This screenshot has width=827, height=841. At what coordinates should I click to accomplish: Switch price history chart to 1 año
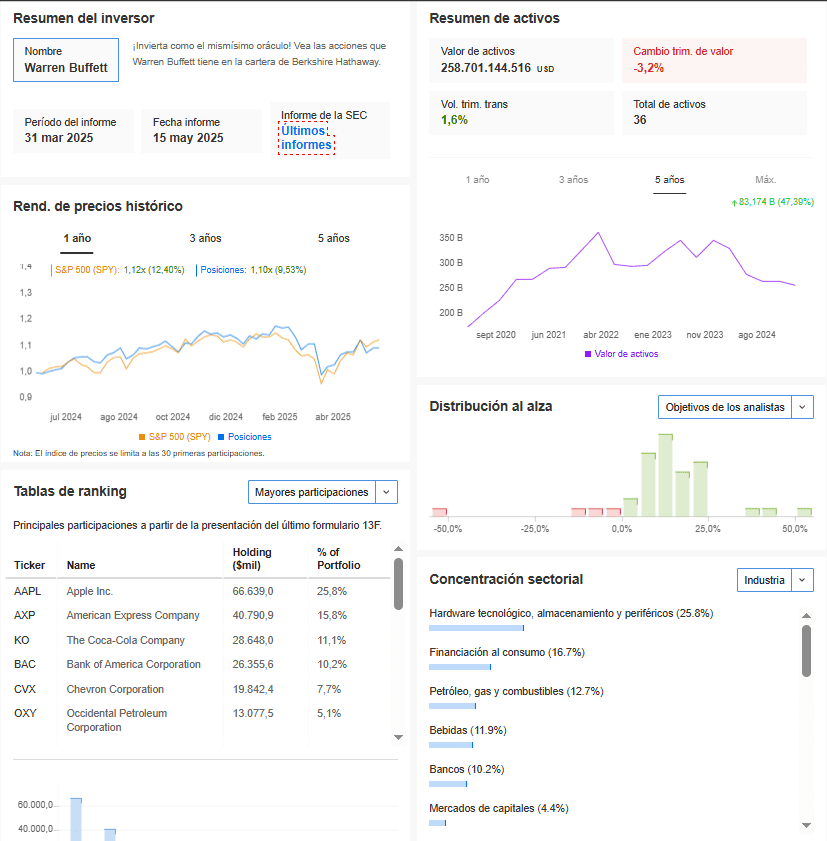pyautogui.click(x=77, y=238)
